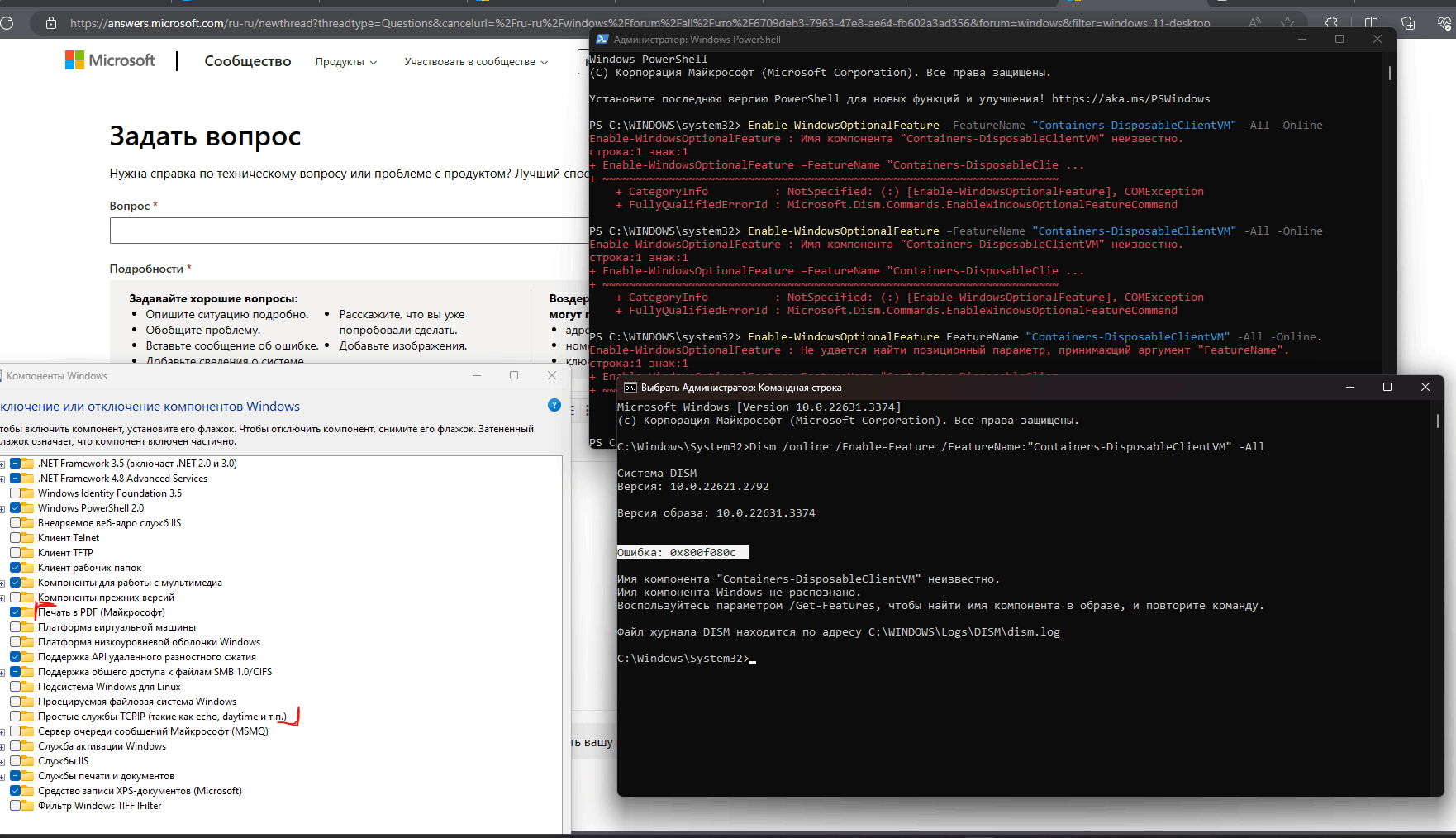This screenshot has width=1456, height=838.
Task: Click the Read aloud icon in address bar
Action: click(x=1255, y=23)
